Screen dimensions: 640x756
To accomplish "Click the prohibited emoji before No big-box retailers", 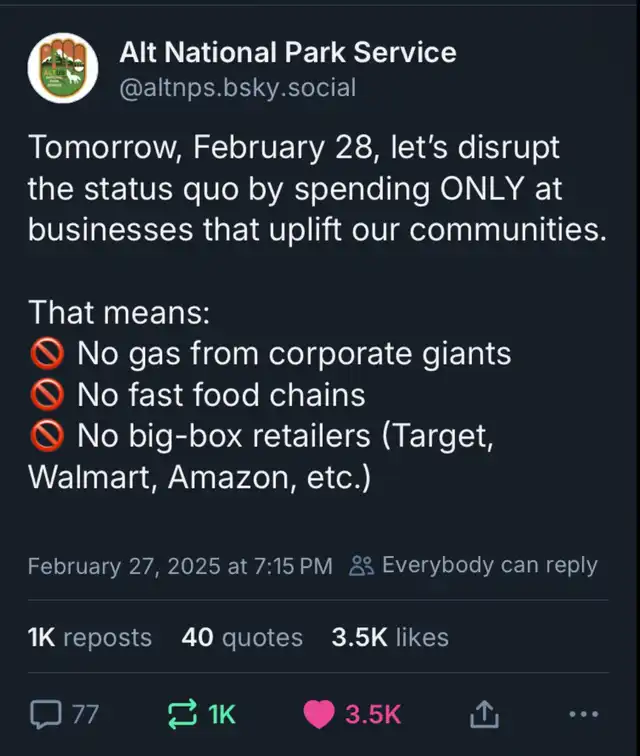I will [x=47, y=436].
